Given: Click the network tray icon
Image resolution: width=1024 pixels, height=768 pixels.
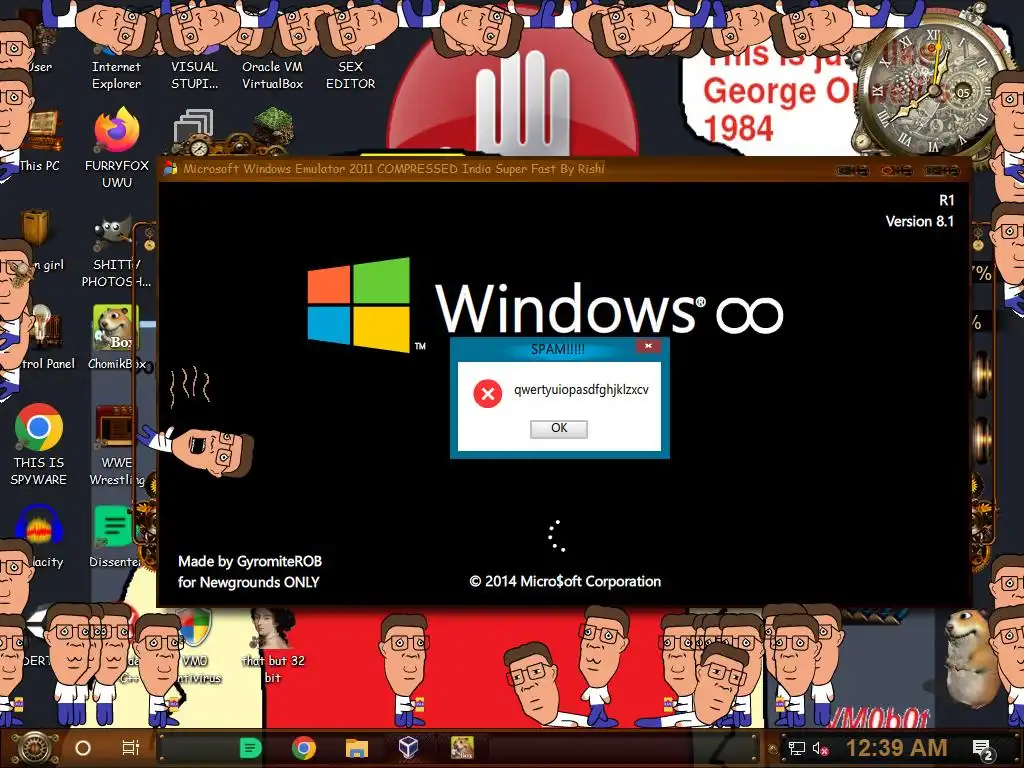Looking at the screenshot, I should click(796, 748).
